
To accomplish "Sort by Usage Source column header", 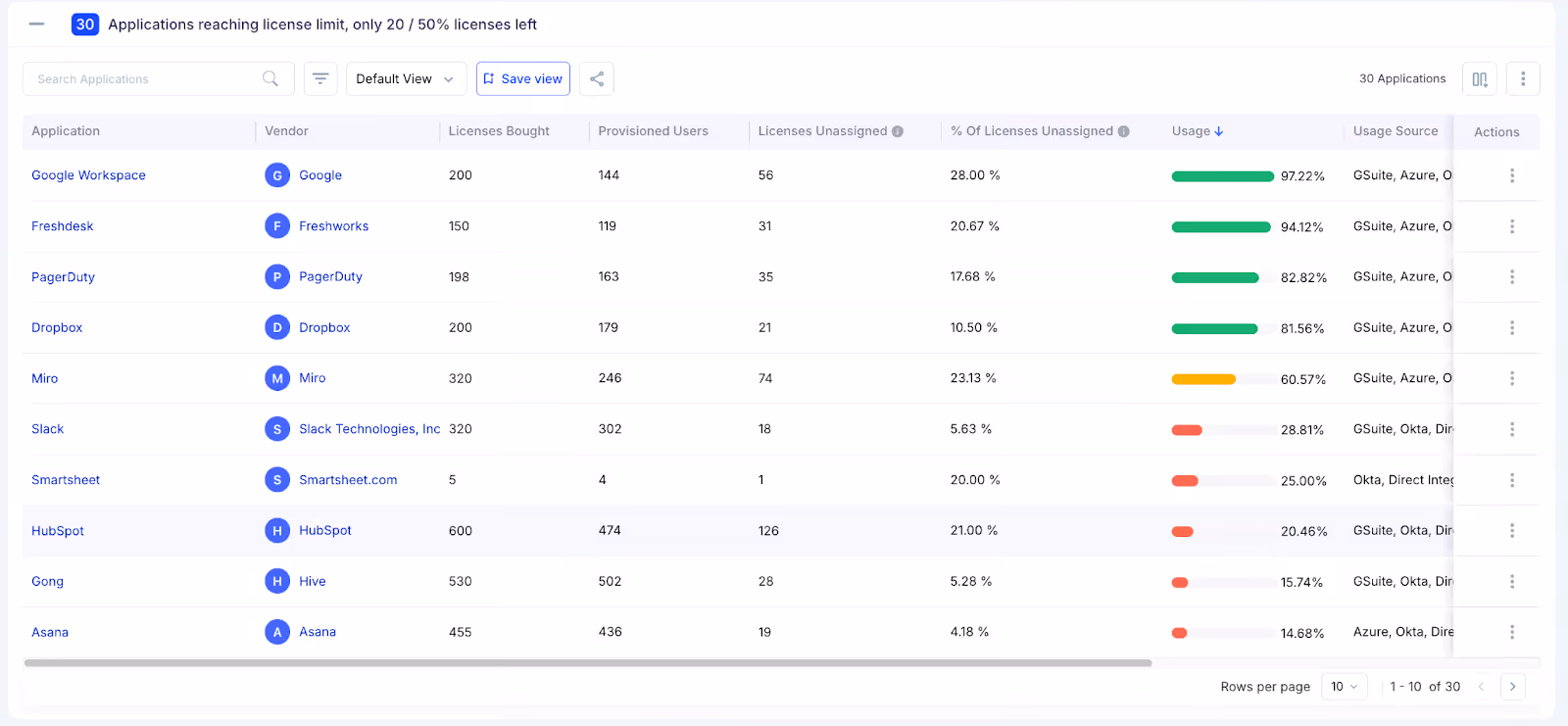I will [x=1396, y=131].
